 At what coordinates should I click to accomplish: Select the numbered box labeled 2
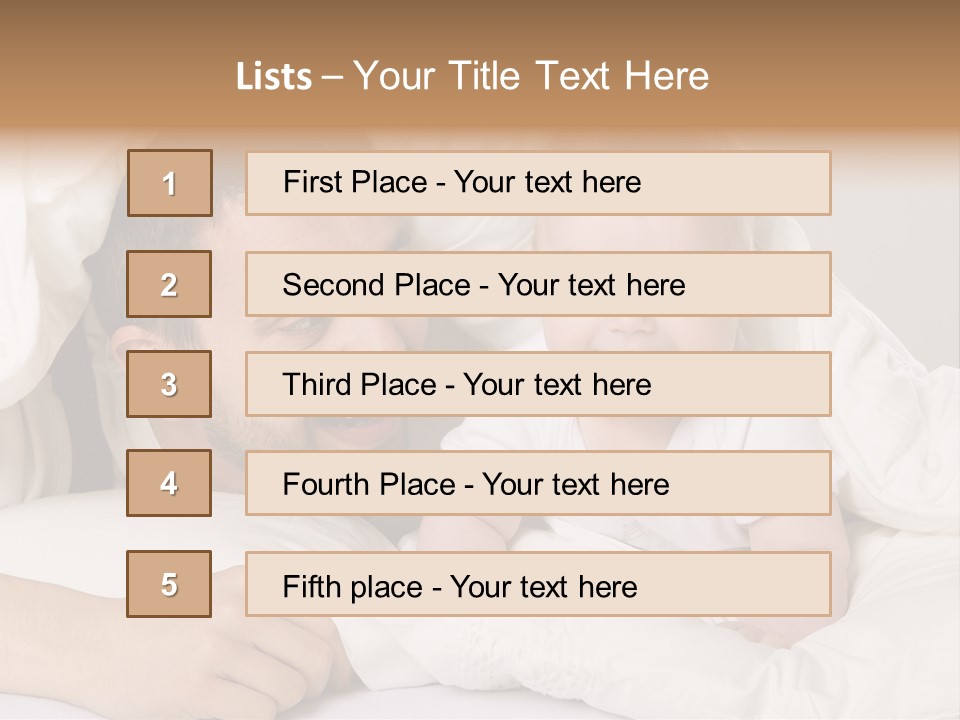click(169, 284)
